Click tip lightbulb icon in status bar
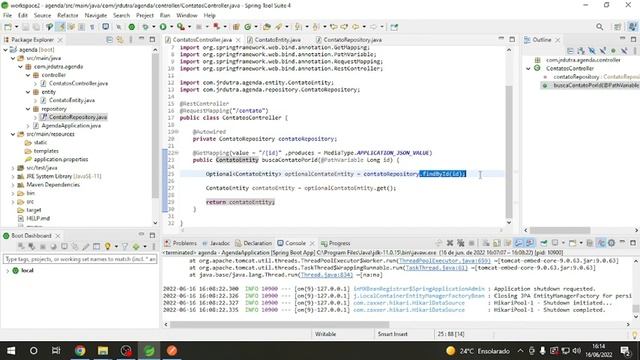 tap(634, 335)
